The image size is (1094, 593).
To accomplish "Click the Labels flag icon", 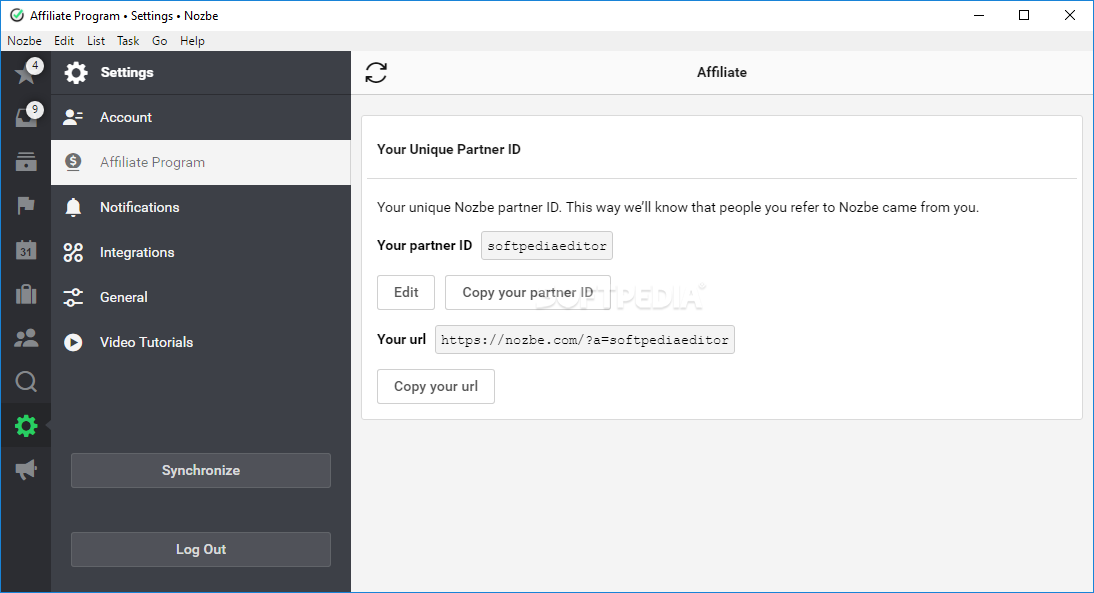I will [25, 206].
